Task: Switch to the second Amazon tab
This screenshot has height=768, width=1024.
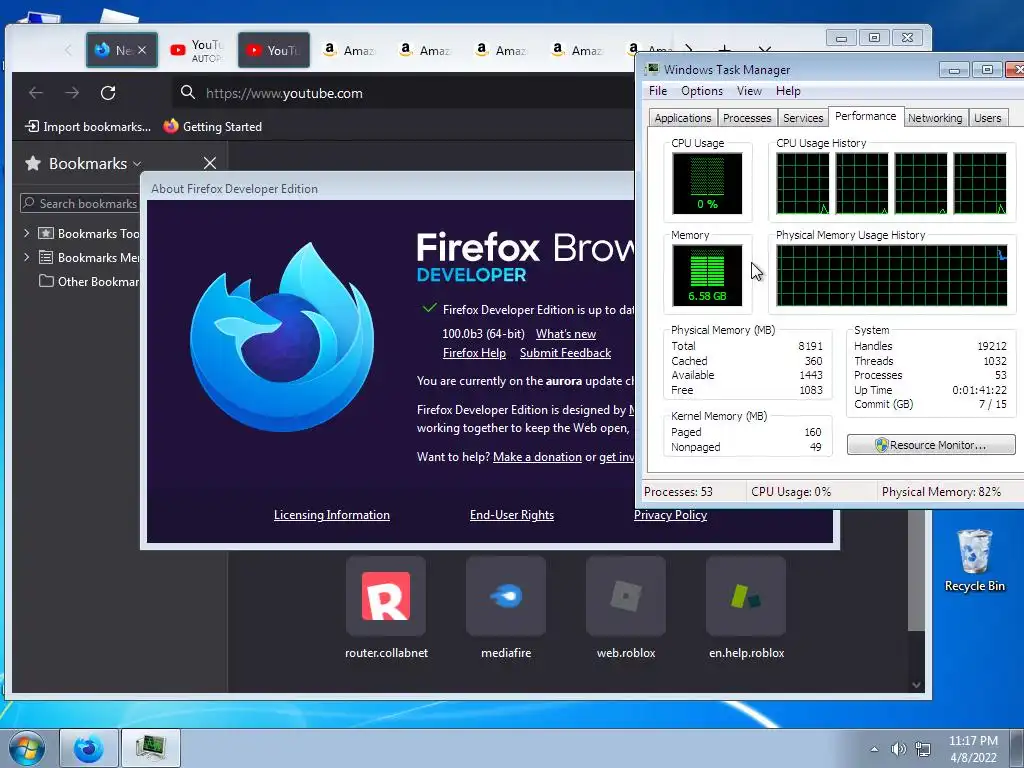Action: tap(425, 50)
